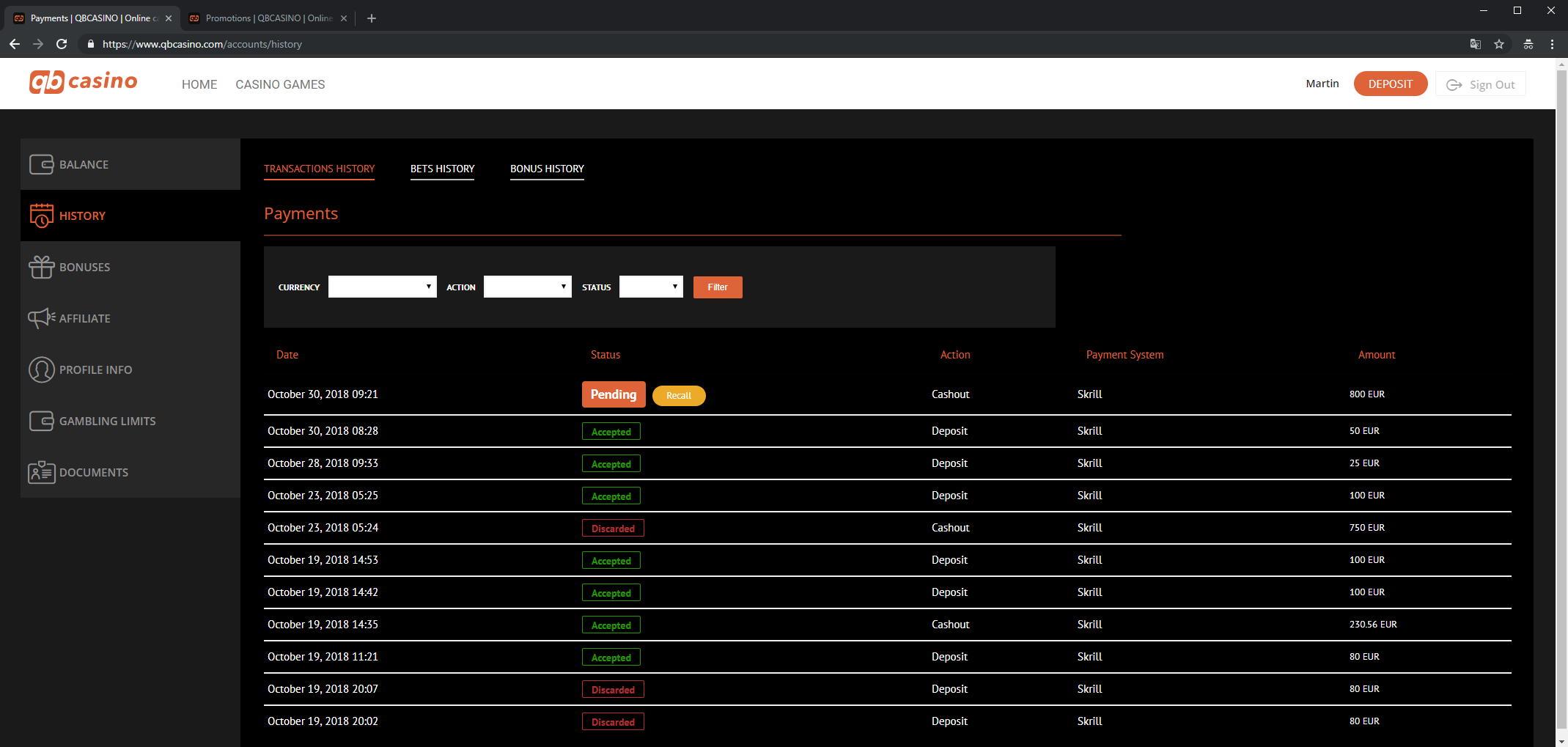The height and width of the screenshot is (747, 1568).
Task: Click the 25 EUR amount
Action: click(x=1364, y=463)
